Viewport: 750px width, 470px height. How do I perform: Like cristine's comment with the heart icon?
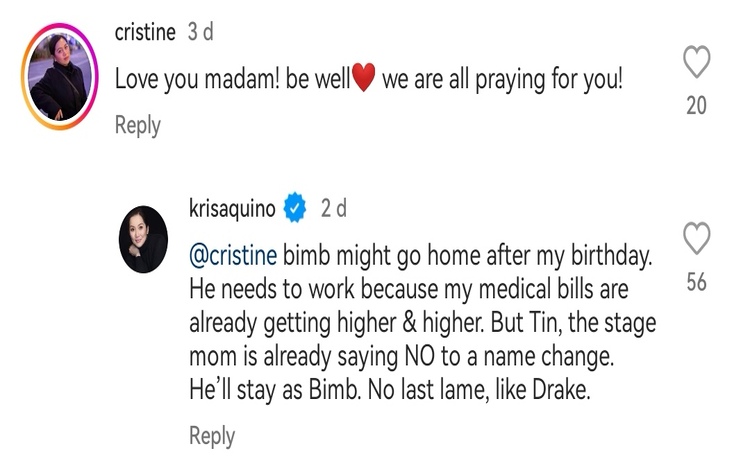[697, 64]
